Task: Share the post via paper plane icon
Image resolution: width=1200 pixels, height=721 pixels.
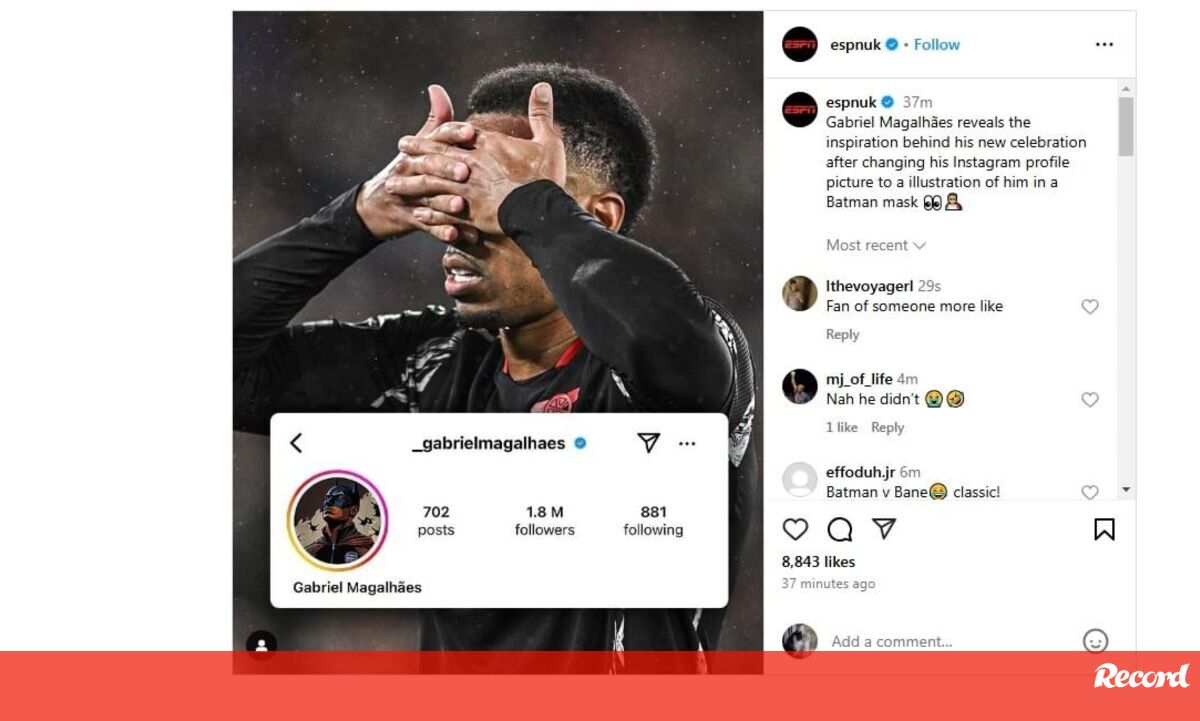Action: point(884,528)
